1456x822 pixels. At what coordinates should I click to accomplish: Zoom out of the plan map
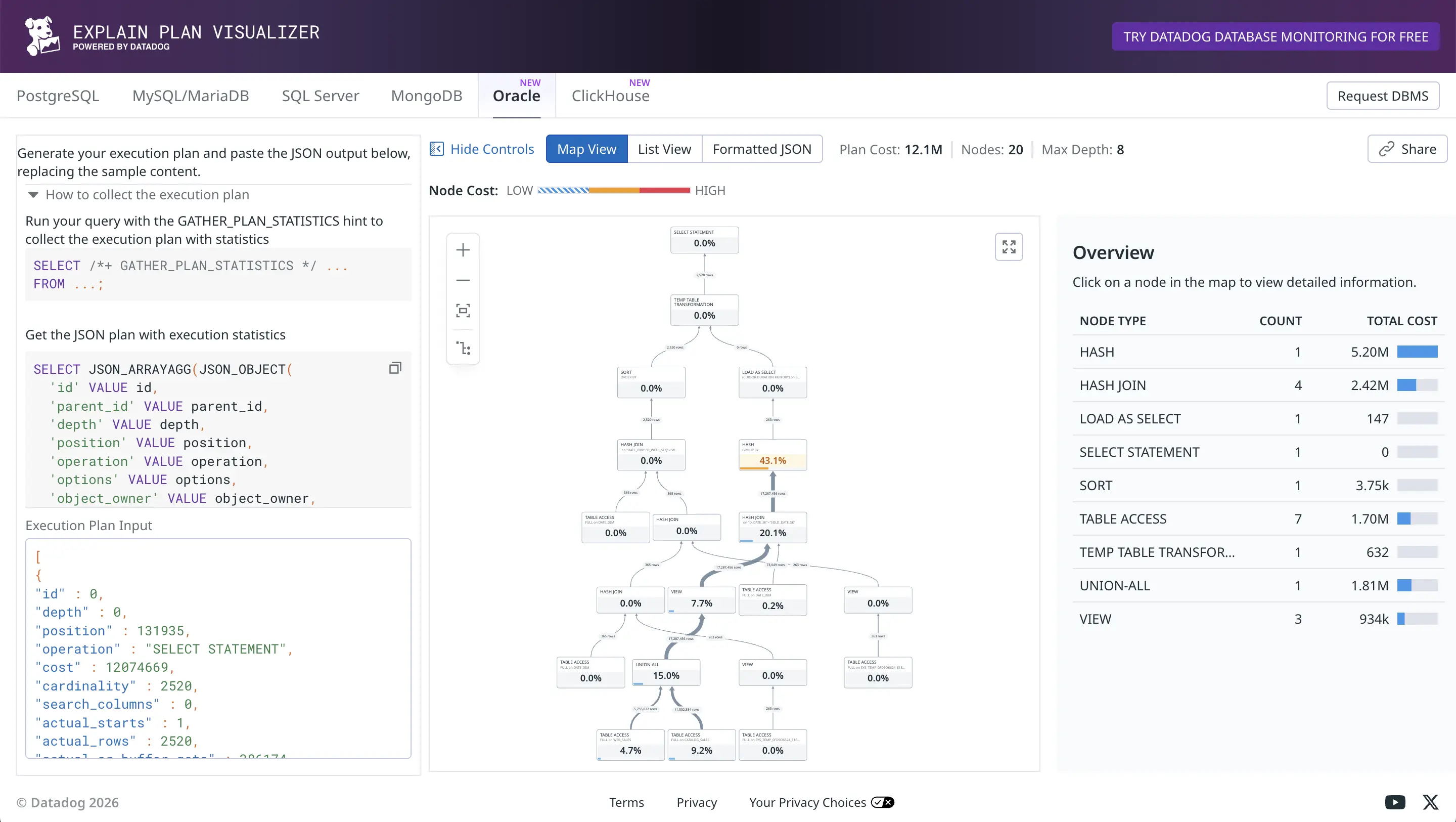[463, 280]
